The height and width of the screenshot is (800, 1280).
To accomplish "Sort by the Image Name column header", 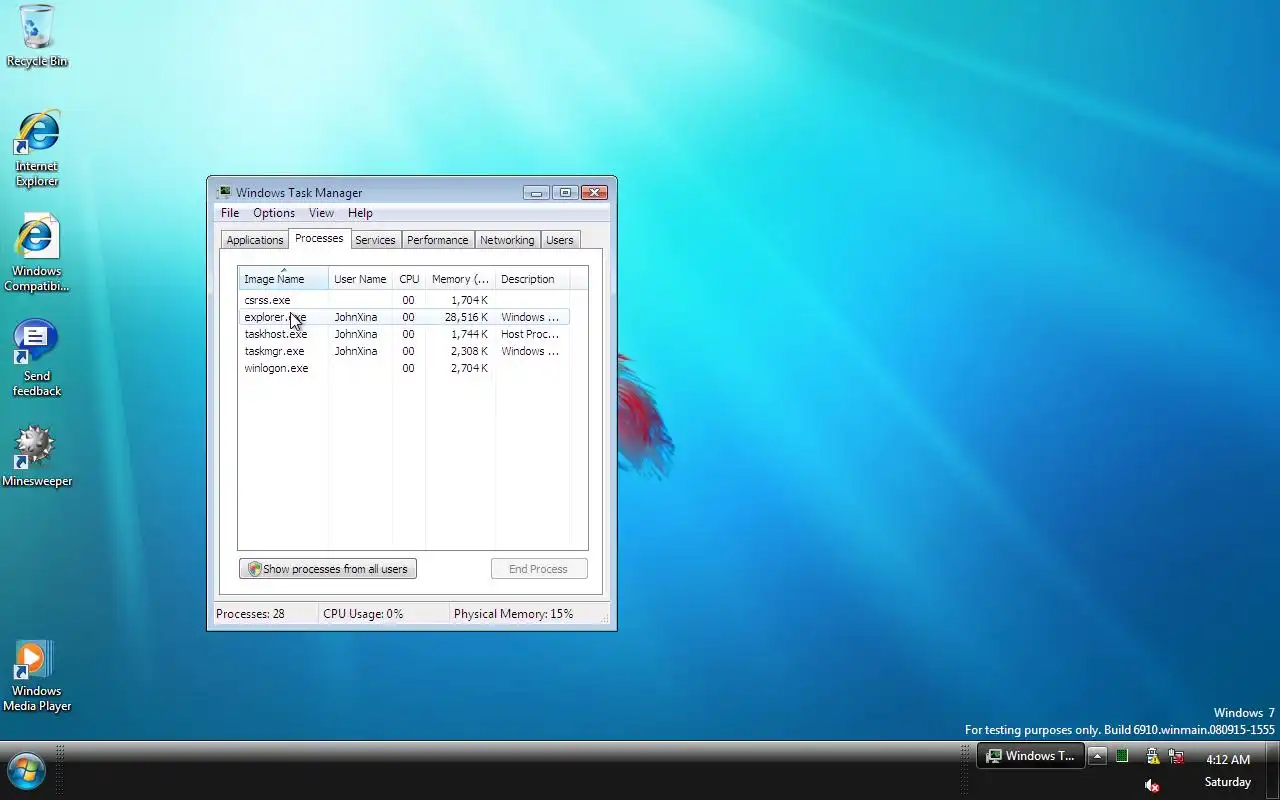I will pyautogui.click(x=283, y=279).
